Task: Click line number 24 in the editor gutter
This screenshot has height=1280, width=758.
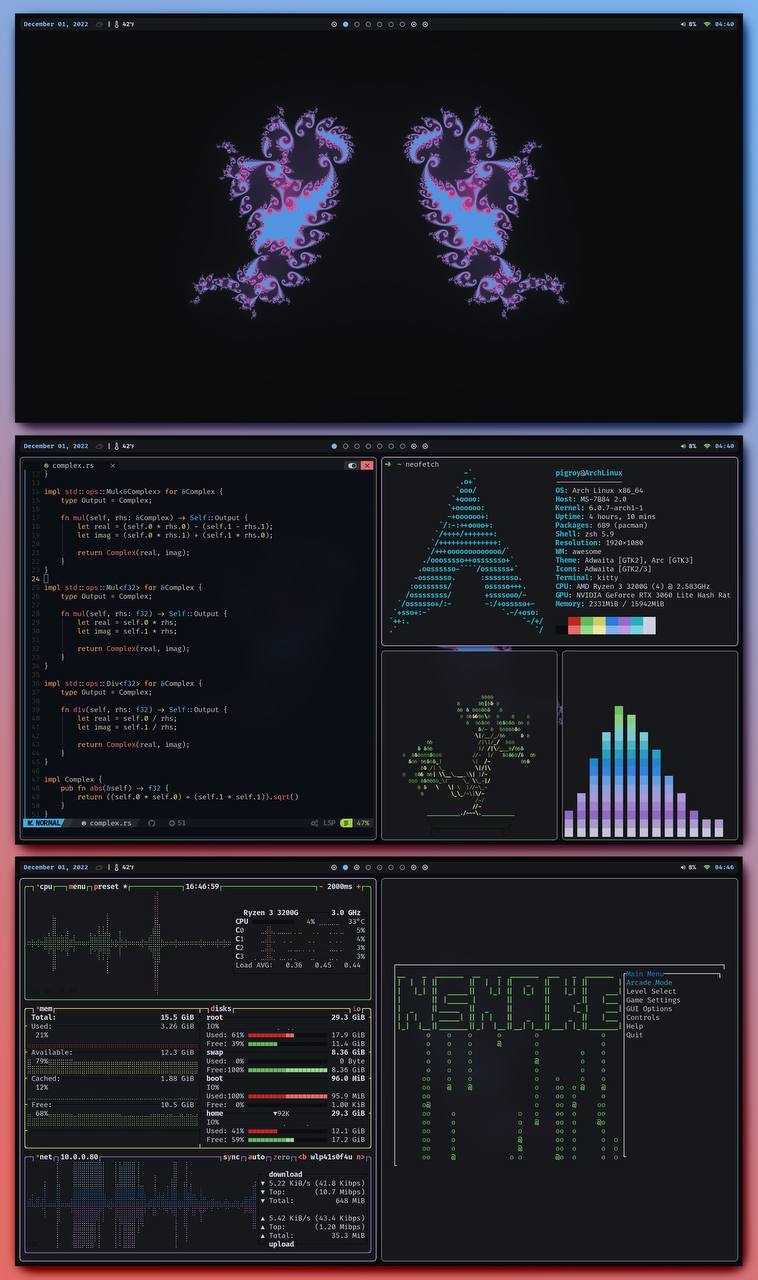Action: point(35,579)
